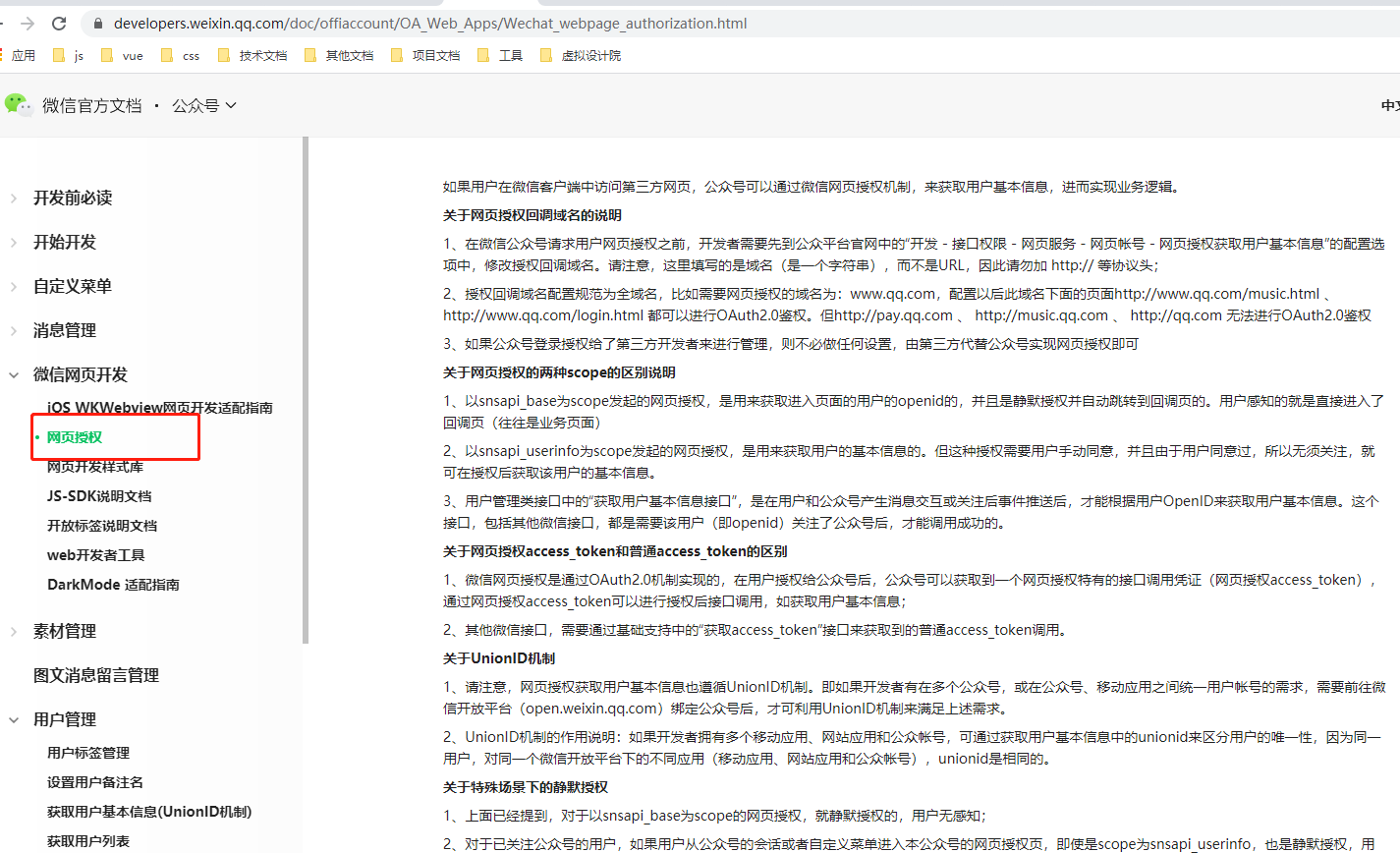Open 网页开发样式库 in the sidebar
The height and width of the screenshot is (853, 1400).
pyautogui.click(x=95, y=467)
